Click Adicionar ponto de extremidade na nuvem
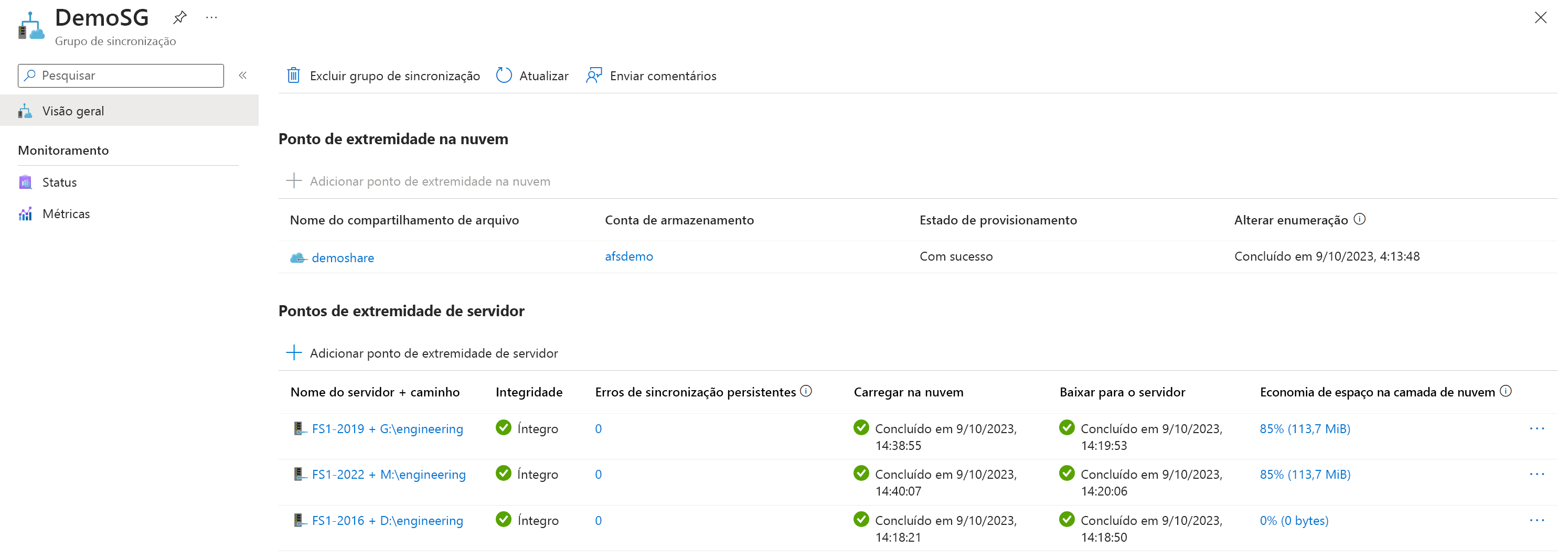 click(418, 181)
